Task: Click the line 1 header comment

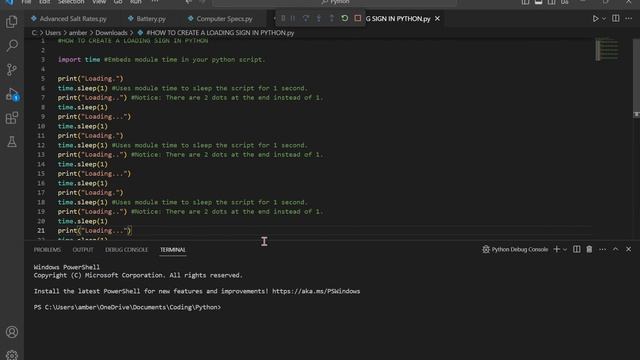Action: [x=133, y=41]
